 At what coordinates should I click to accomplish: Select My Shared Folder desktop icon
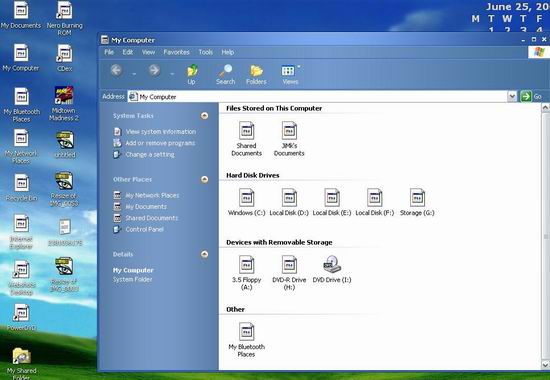click(x=21, y=364)
